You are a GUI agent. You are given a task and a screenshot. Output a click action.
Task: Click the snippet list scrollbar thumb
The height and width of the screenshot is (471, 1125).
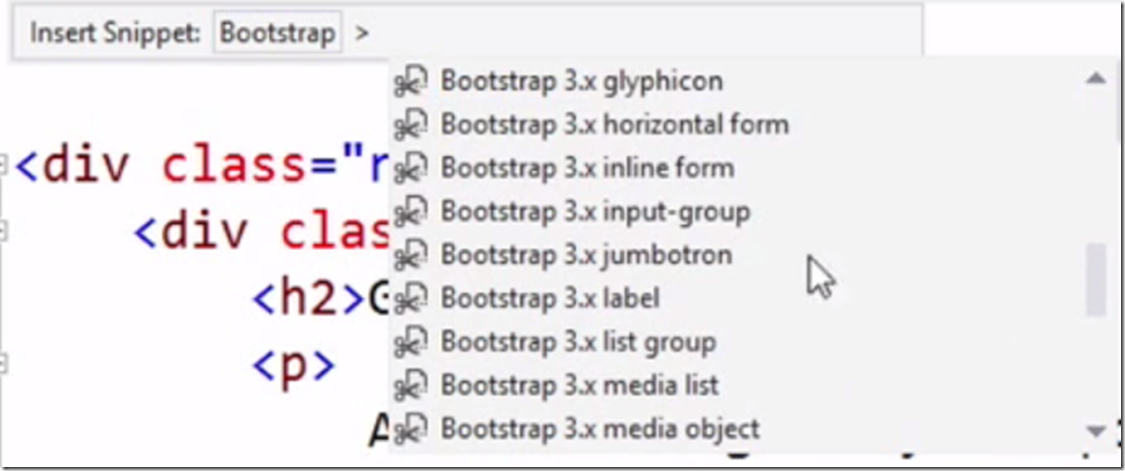pyautogui.click(x=1096, y=280)
